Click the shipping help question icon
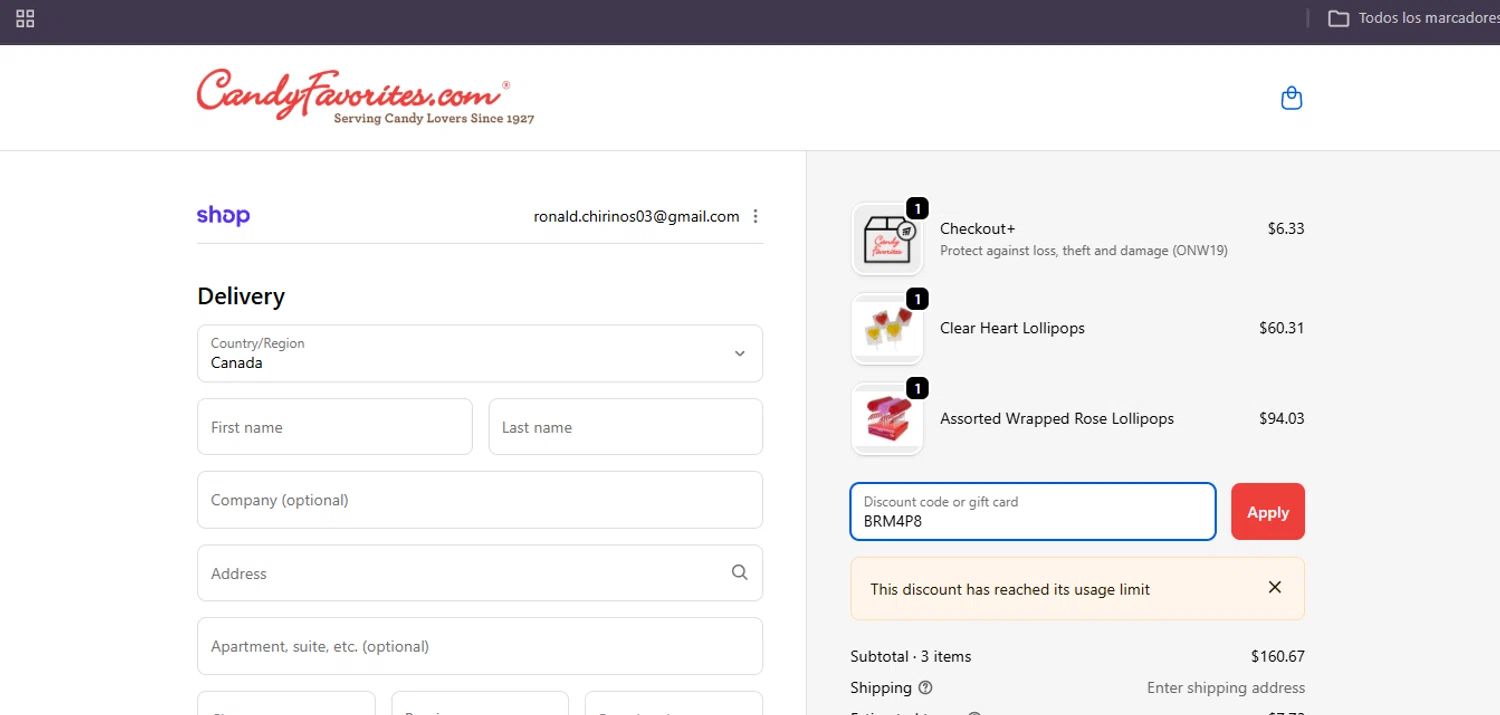This screenshot has height=715, width=1500. (925, 688)
